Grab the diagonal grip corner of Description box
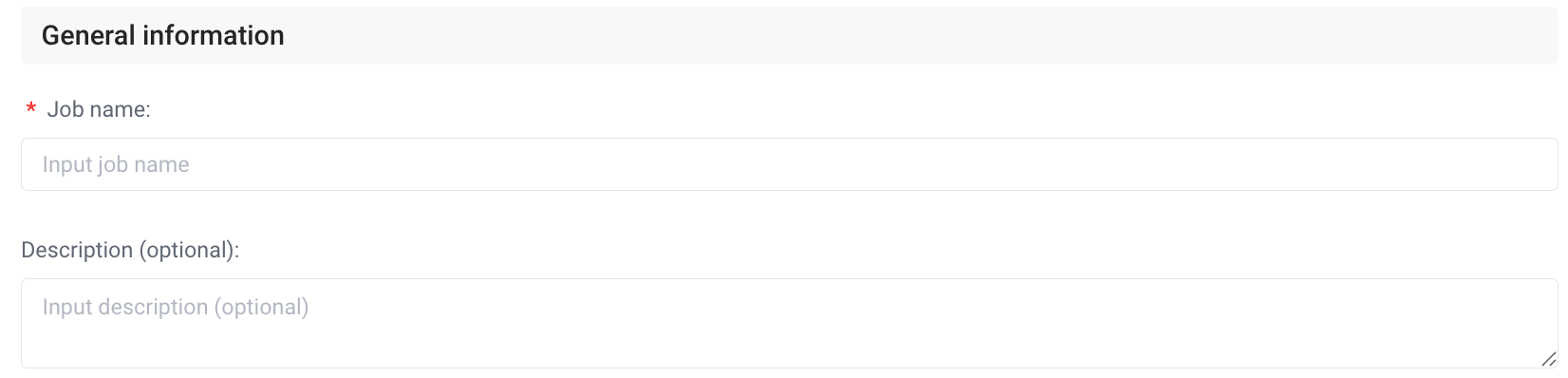1568x378 pixels. coord(1548,359)
